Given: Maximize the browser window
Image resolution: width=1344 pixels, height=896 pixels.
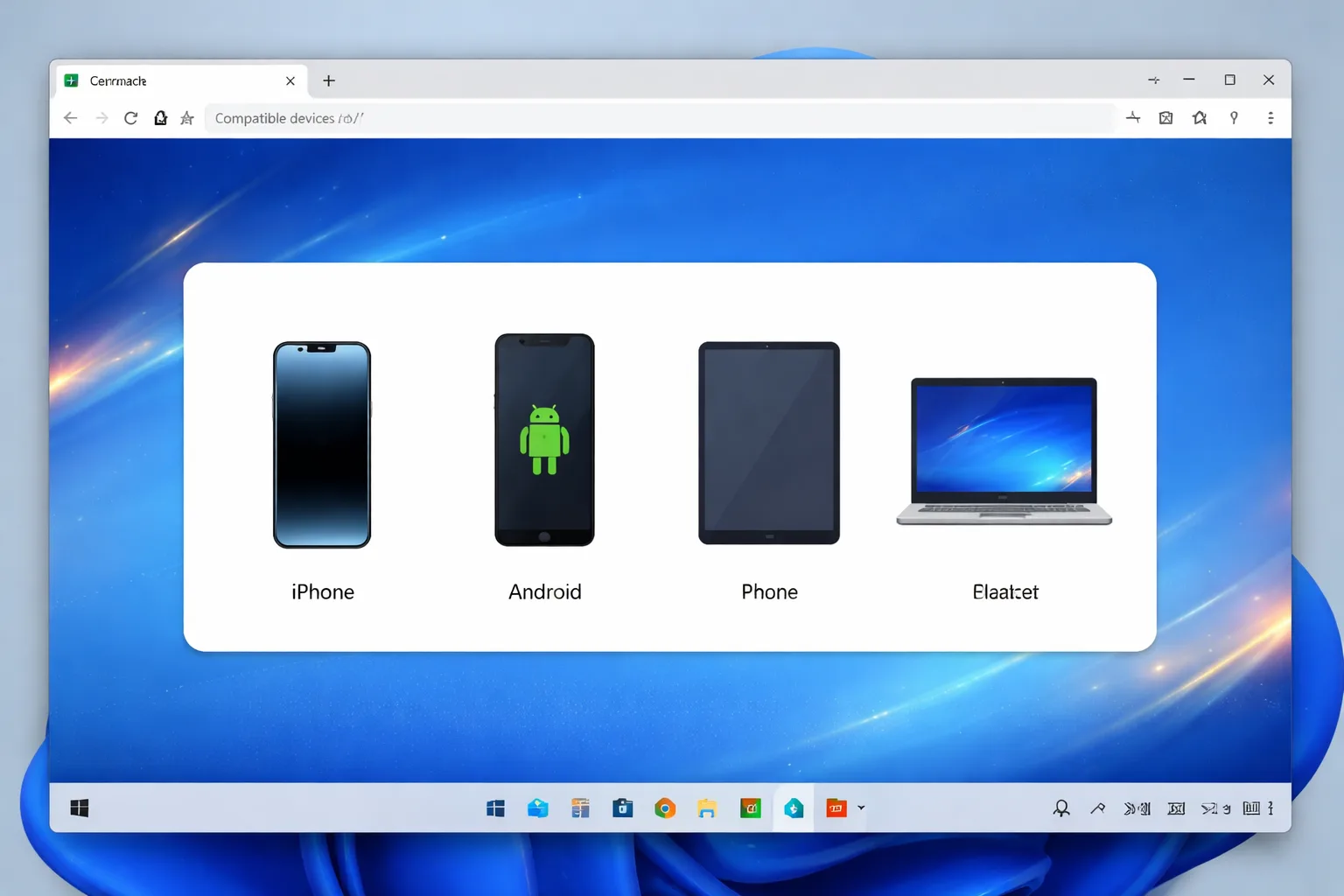Looking at the screenshot, I should click(x=1229, y=80).
